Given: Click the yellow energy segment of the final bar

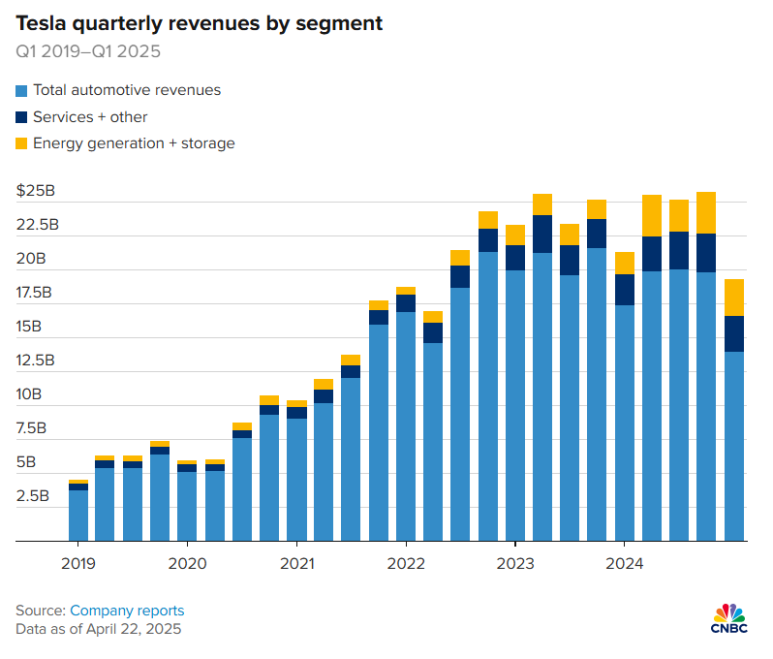Looking at the screenshot, I should click(734, 298).
